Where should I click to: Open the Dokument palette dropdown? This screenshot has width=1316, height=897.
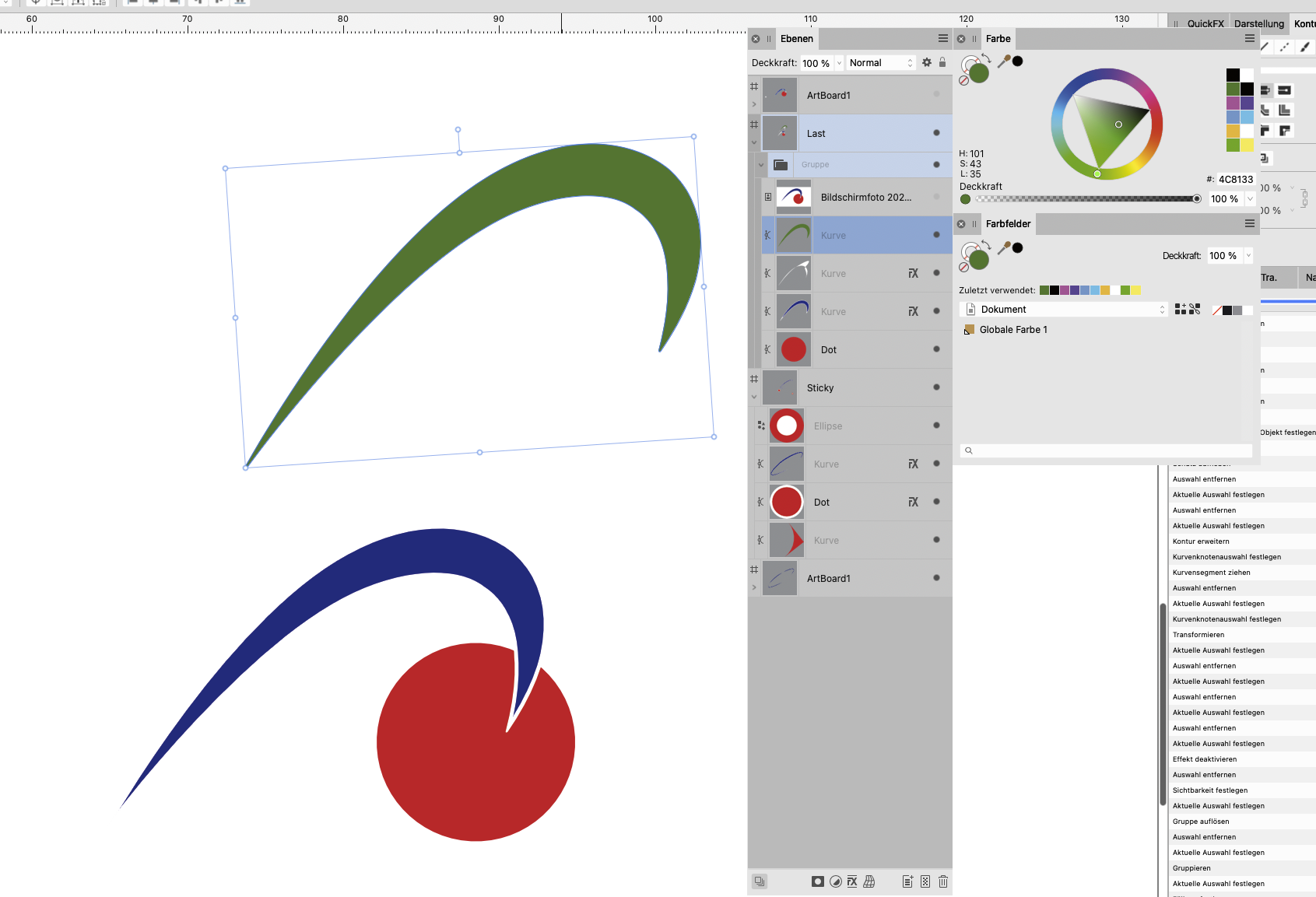[x=1064, y=310]
